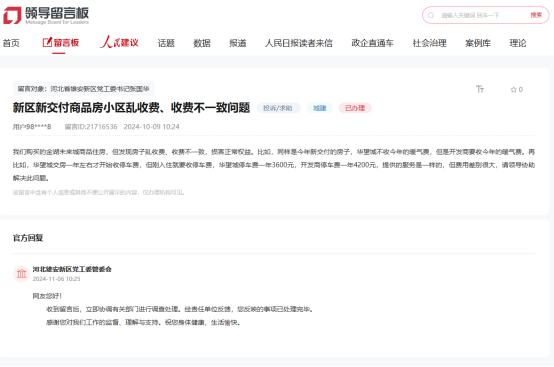Click the gray privacy notice under the message
Image resolution: width=554 pixels, height=367 pixels.
click(x=99, y=193)
